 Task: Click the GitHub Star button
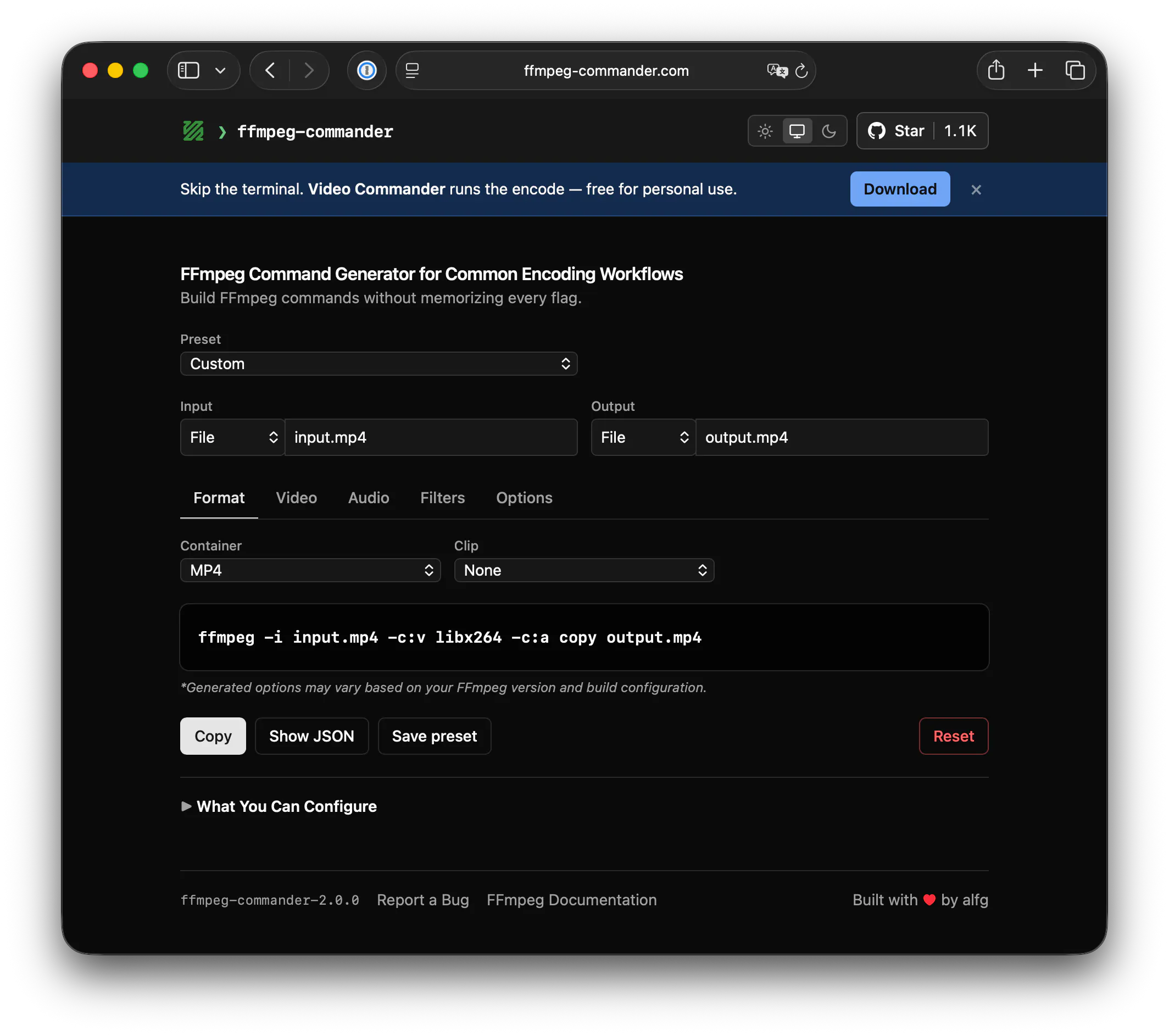[x=922, y=131]
